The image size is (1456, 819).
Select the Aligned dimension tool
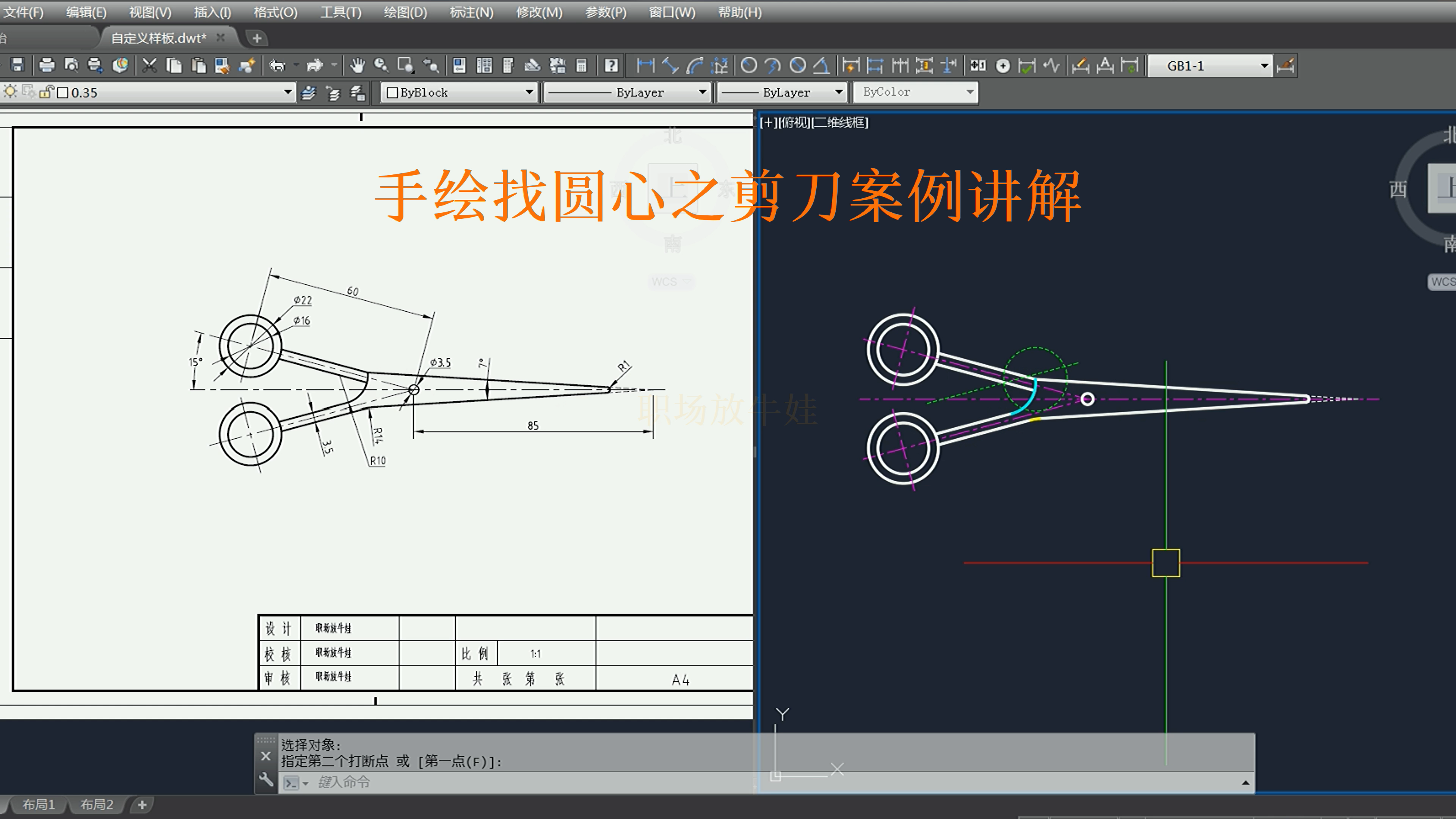tap(670, 66)
